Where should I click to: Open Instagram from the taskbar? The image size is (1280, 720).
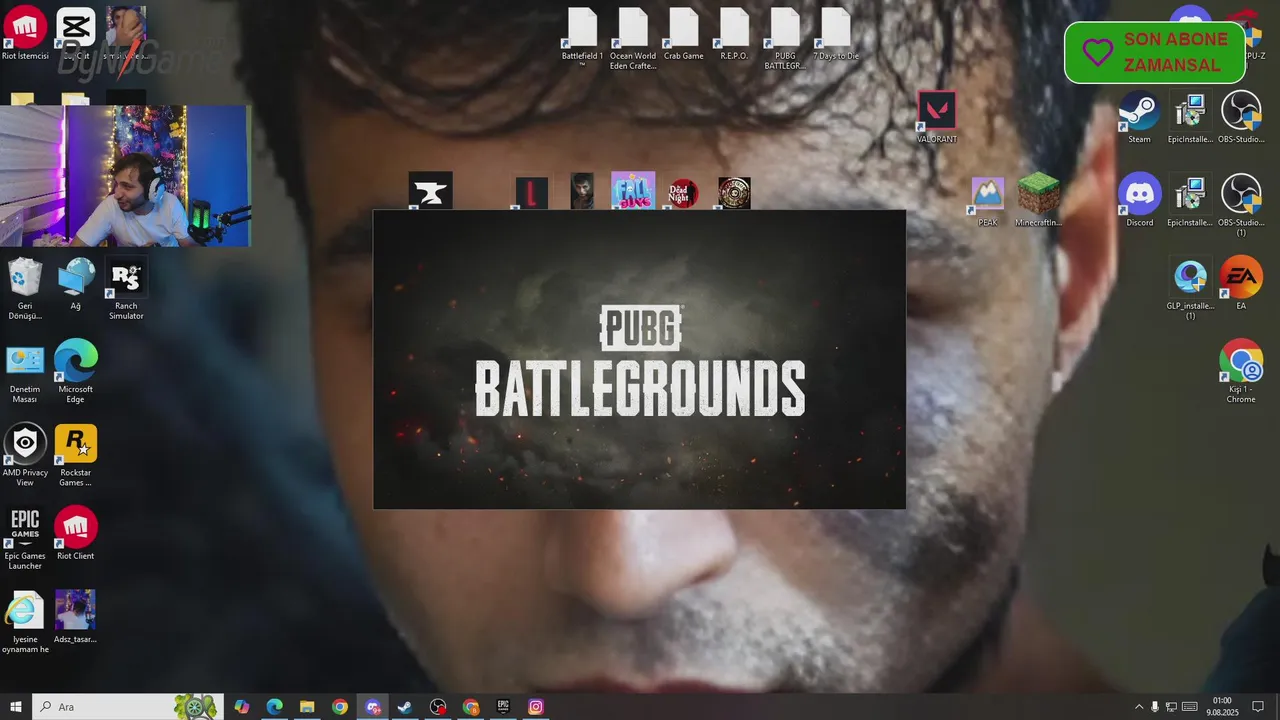(x=536, y=707)
